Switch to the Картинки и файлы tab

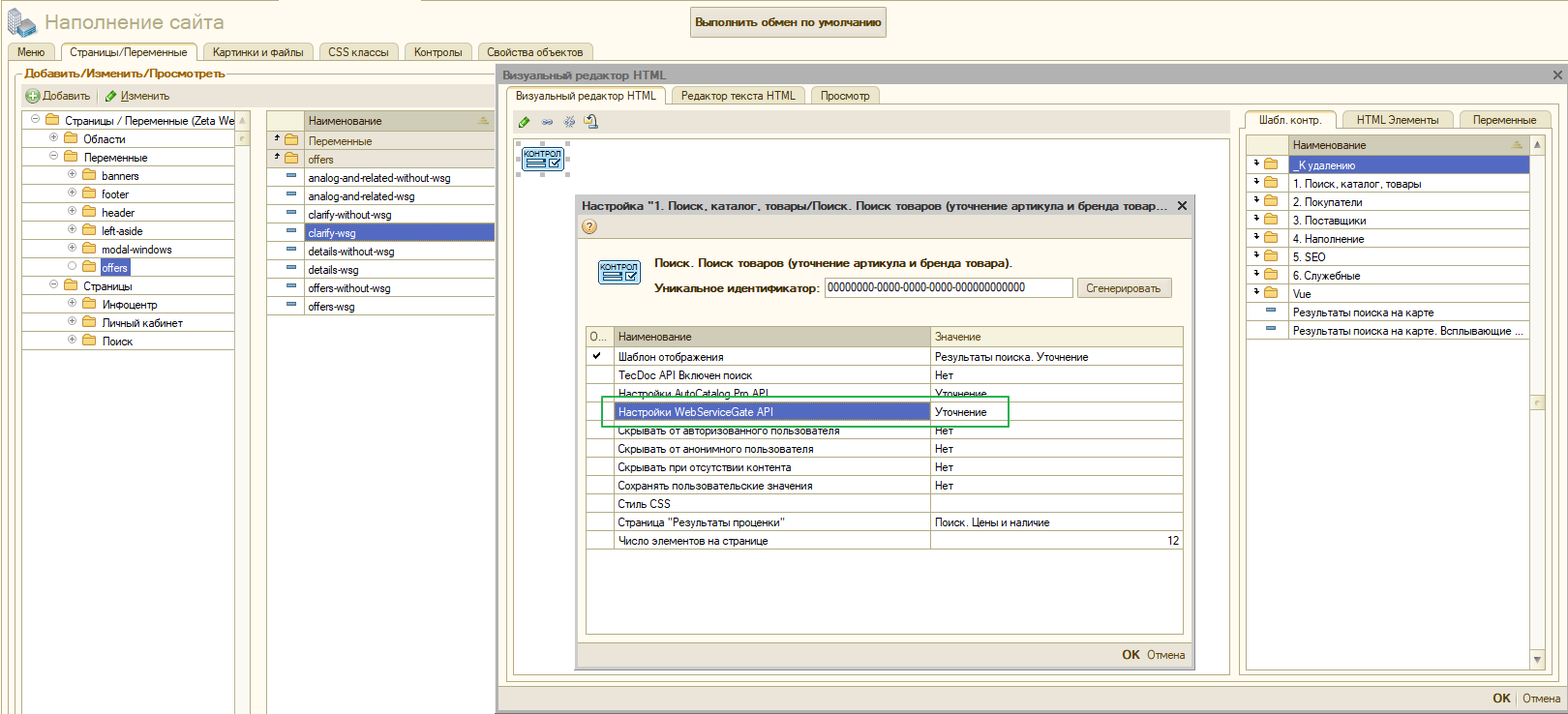257,52
